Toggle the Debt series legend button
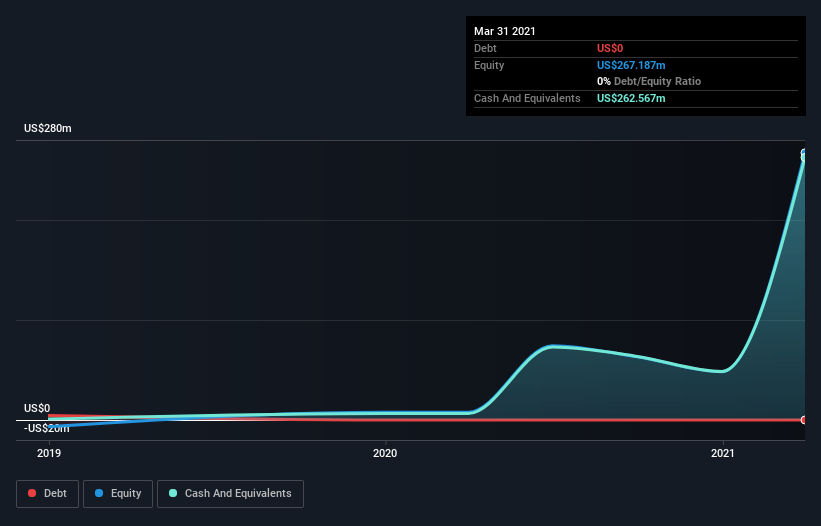The width and height of the screenshot is (821, 526). (x=47, y=494)
